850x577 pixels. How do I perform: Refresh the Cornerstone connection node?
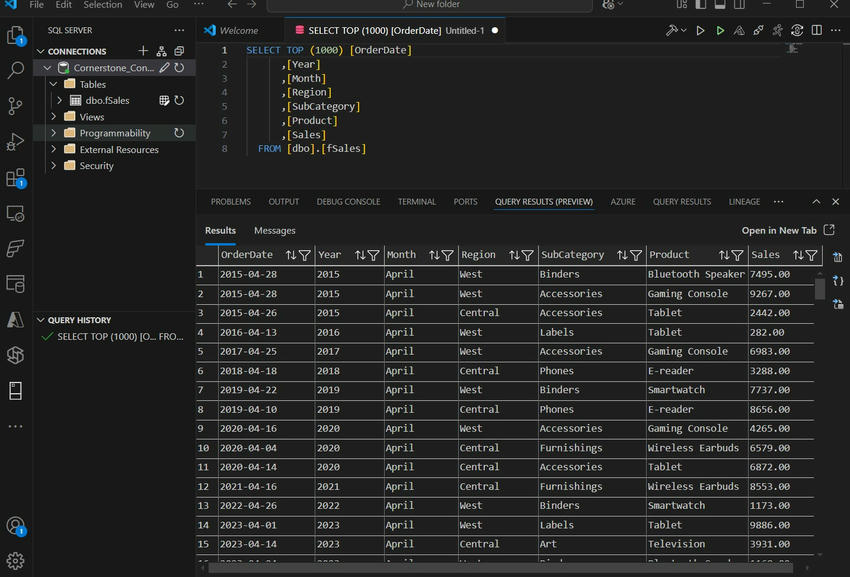point(179,68)
